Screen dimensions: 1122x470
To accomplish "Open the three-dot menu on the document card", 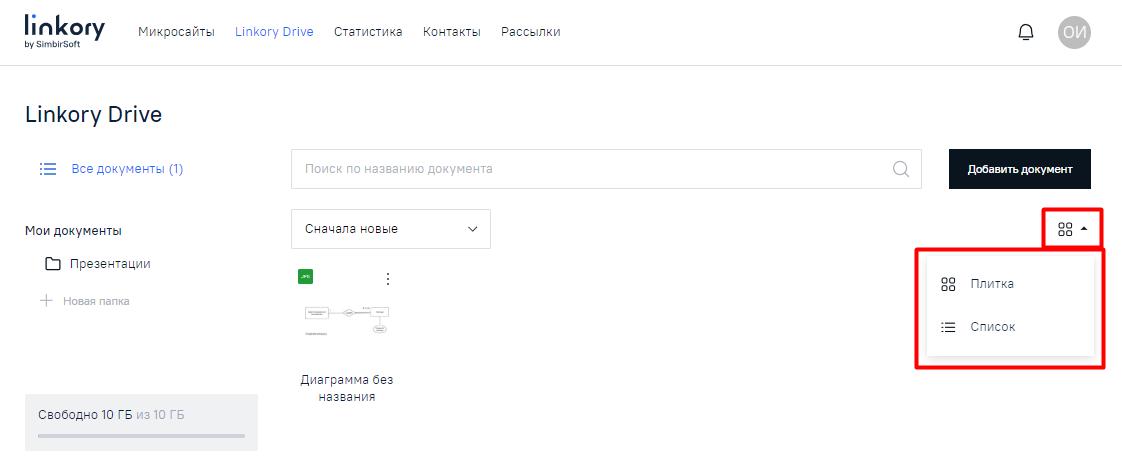I will click(x=388, y=278).
